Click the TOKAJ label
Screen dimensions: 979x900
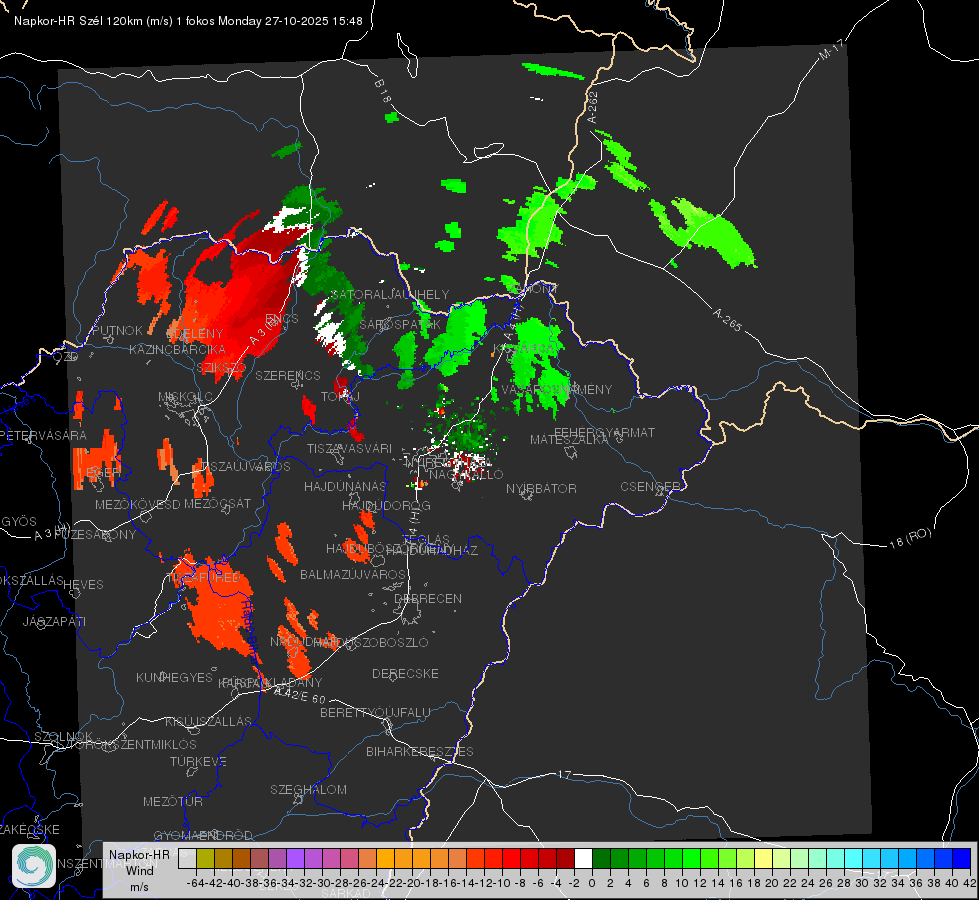(340, 397)
